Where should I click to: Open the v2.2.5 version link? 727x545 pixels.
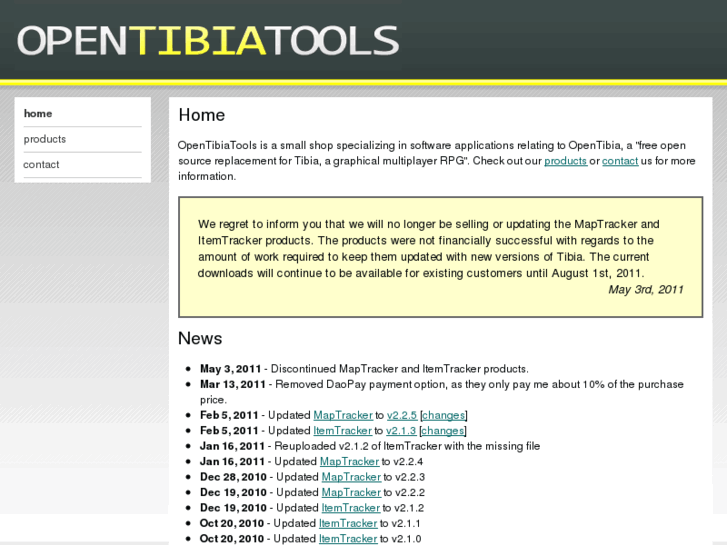(402, 415)
